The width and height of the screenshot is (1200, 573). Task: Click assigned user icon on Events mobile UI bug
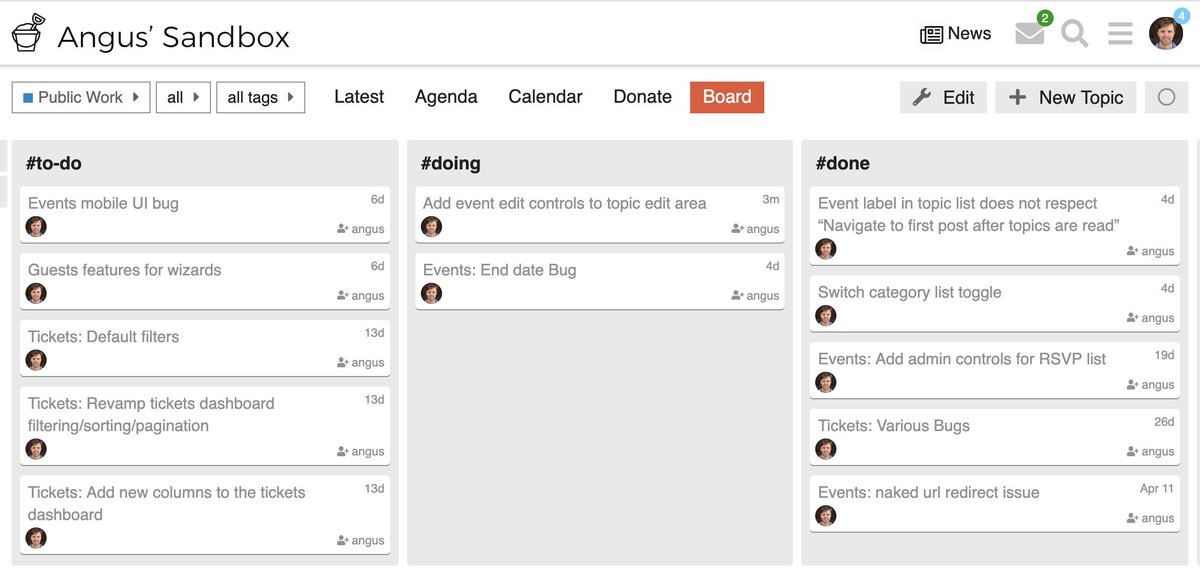[343, 229]
